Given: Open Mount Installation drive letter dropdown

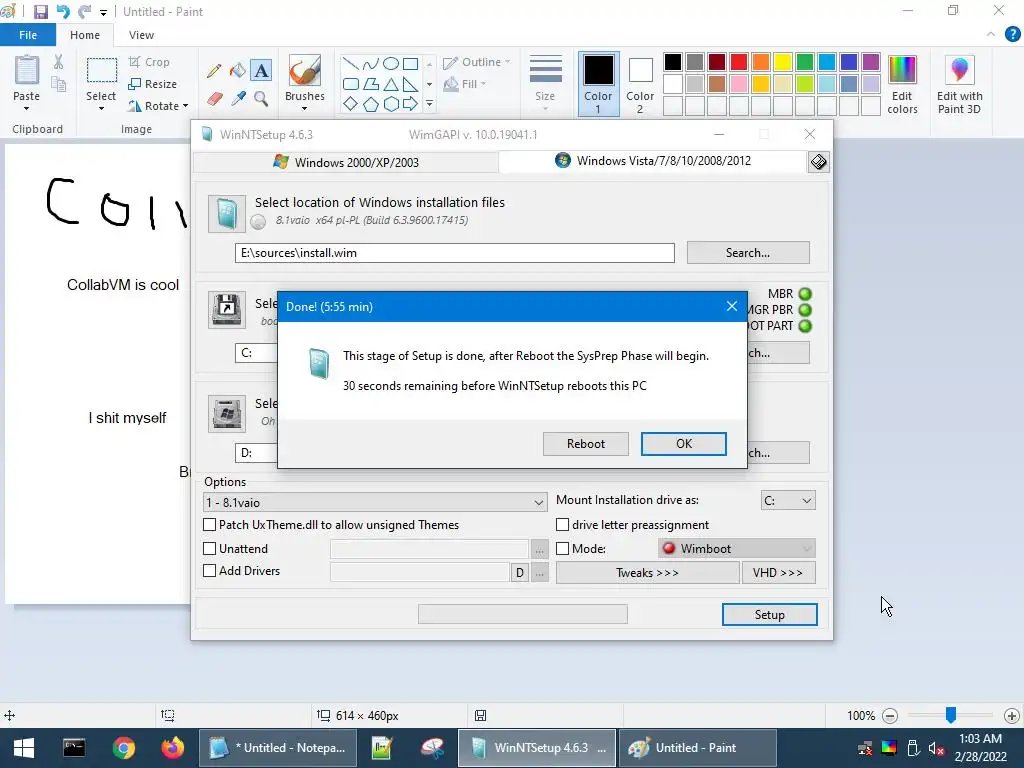Looking at the screenshot, I should click(788, 500).
